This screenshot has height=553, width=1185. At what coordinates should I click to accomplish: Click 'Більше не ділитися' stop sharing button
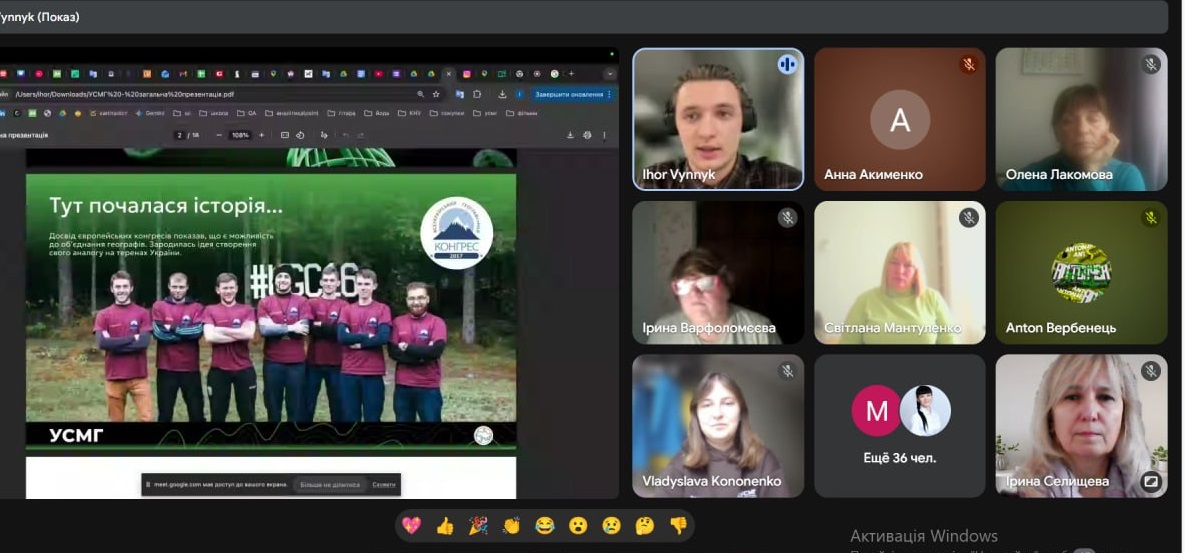pyautogui.click(x=330, y=485)
